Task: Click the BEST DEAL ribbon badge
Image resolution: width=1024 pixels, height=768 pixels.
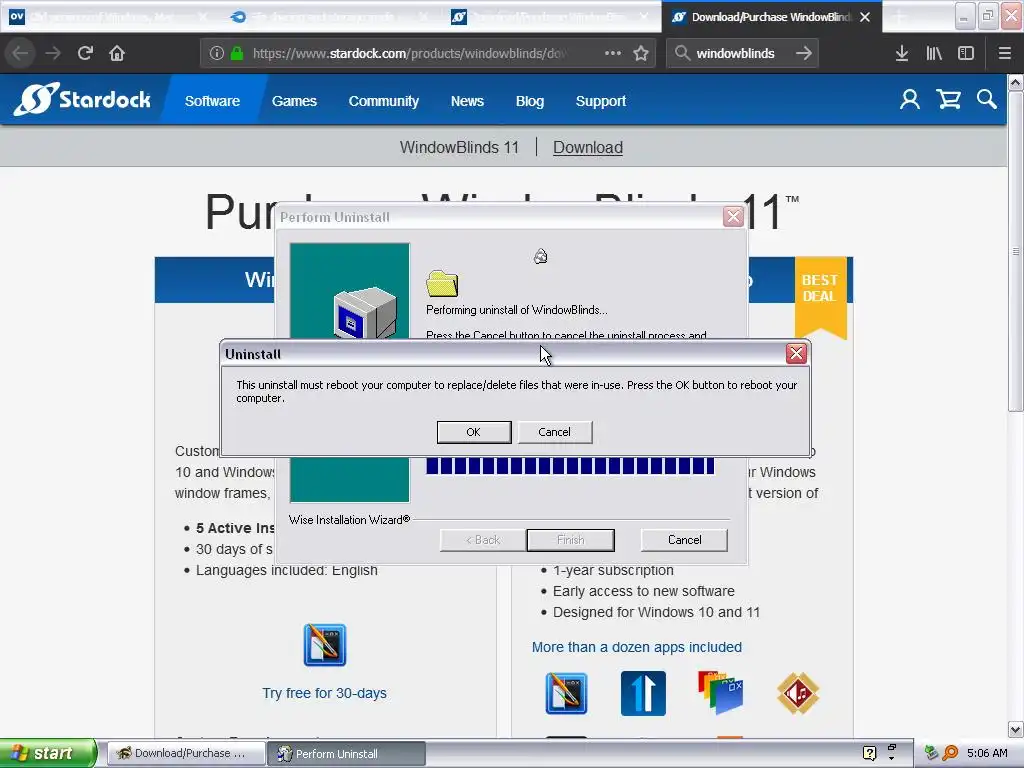Action: (x=820, y=296)
